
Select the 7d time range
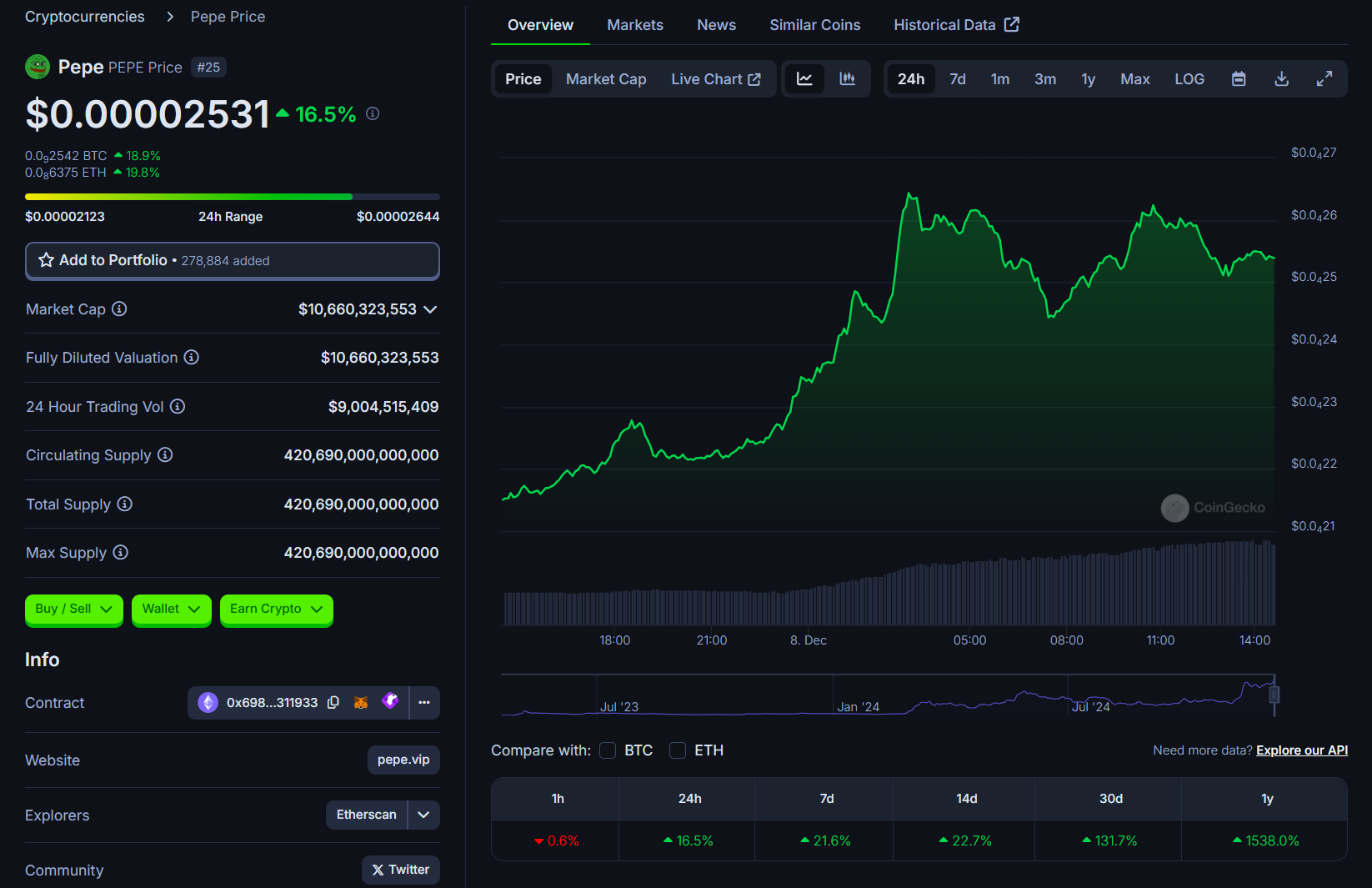(957, 79)
